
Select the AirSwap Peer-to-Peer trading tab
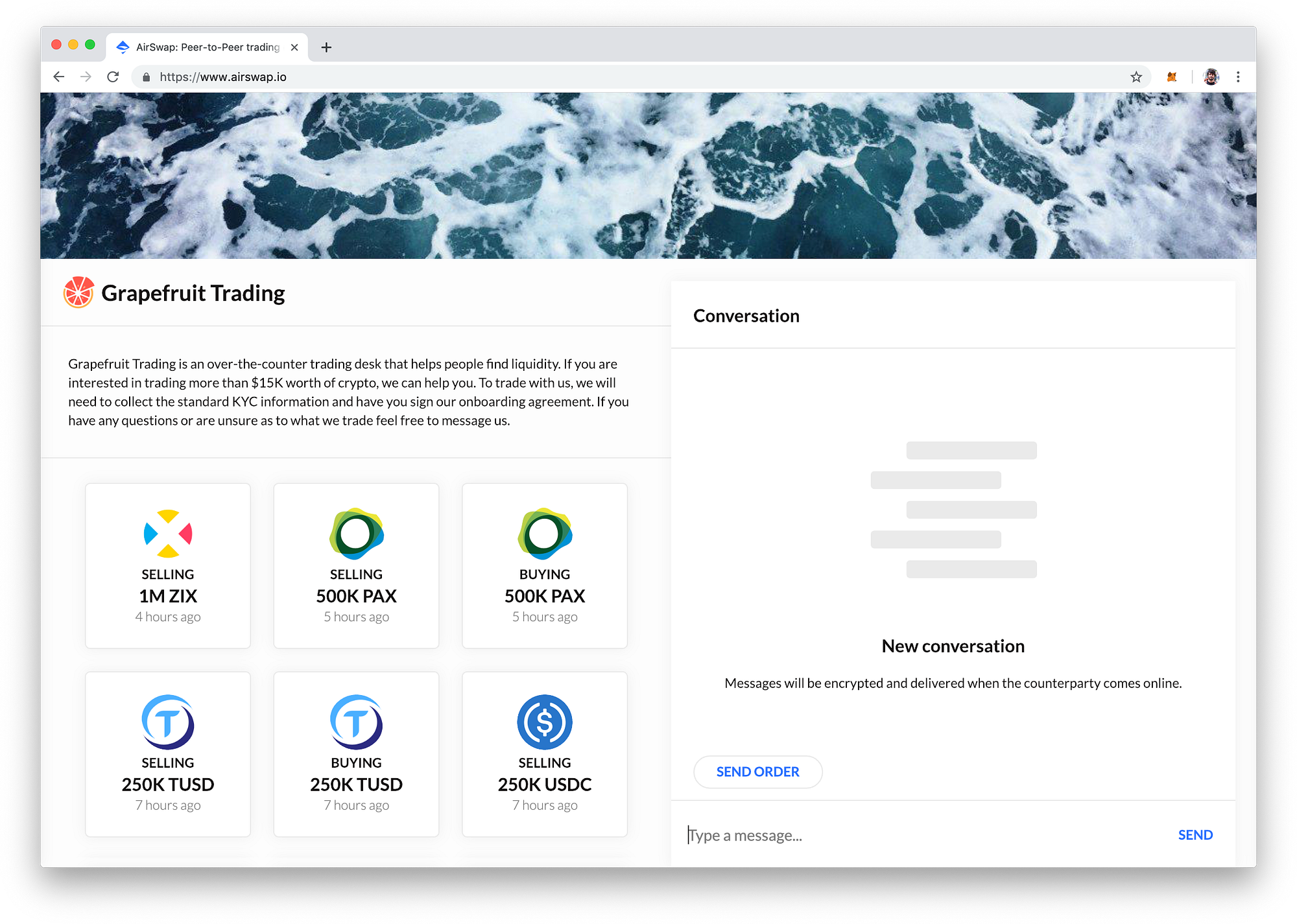(x=208, y=47)
